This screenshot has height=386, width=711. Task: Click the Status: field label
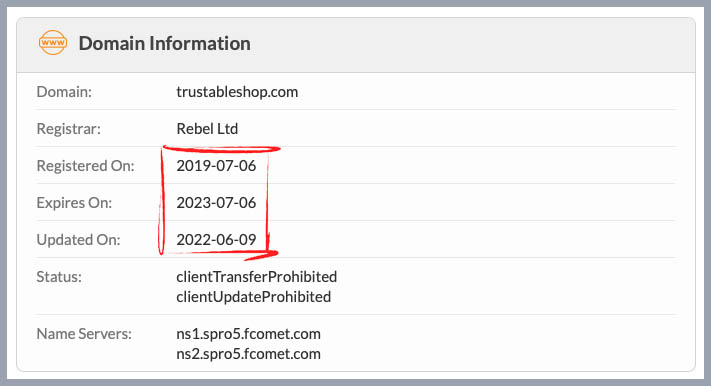[59, 277]
